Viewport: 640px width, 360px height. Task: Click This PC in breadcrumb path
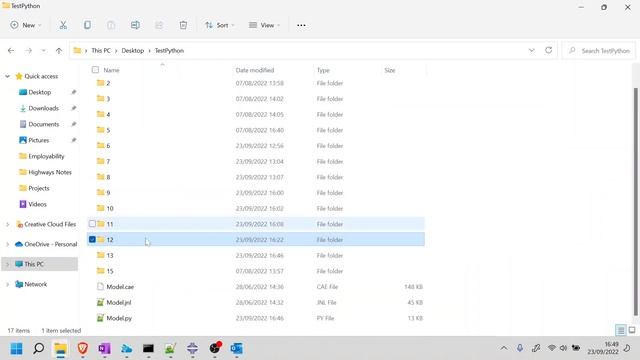101,51
